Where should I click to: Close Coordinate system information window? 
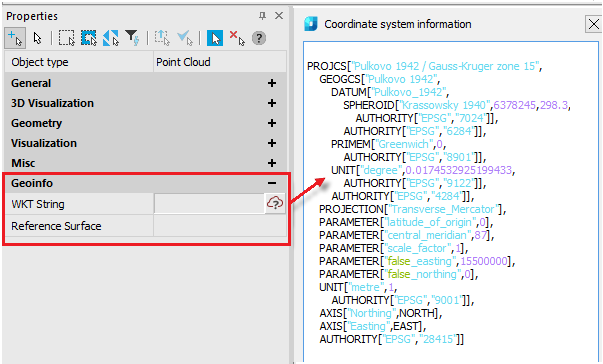593,24
